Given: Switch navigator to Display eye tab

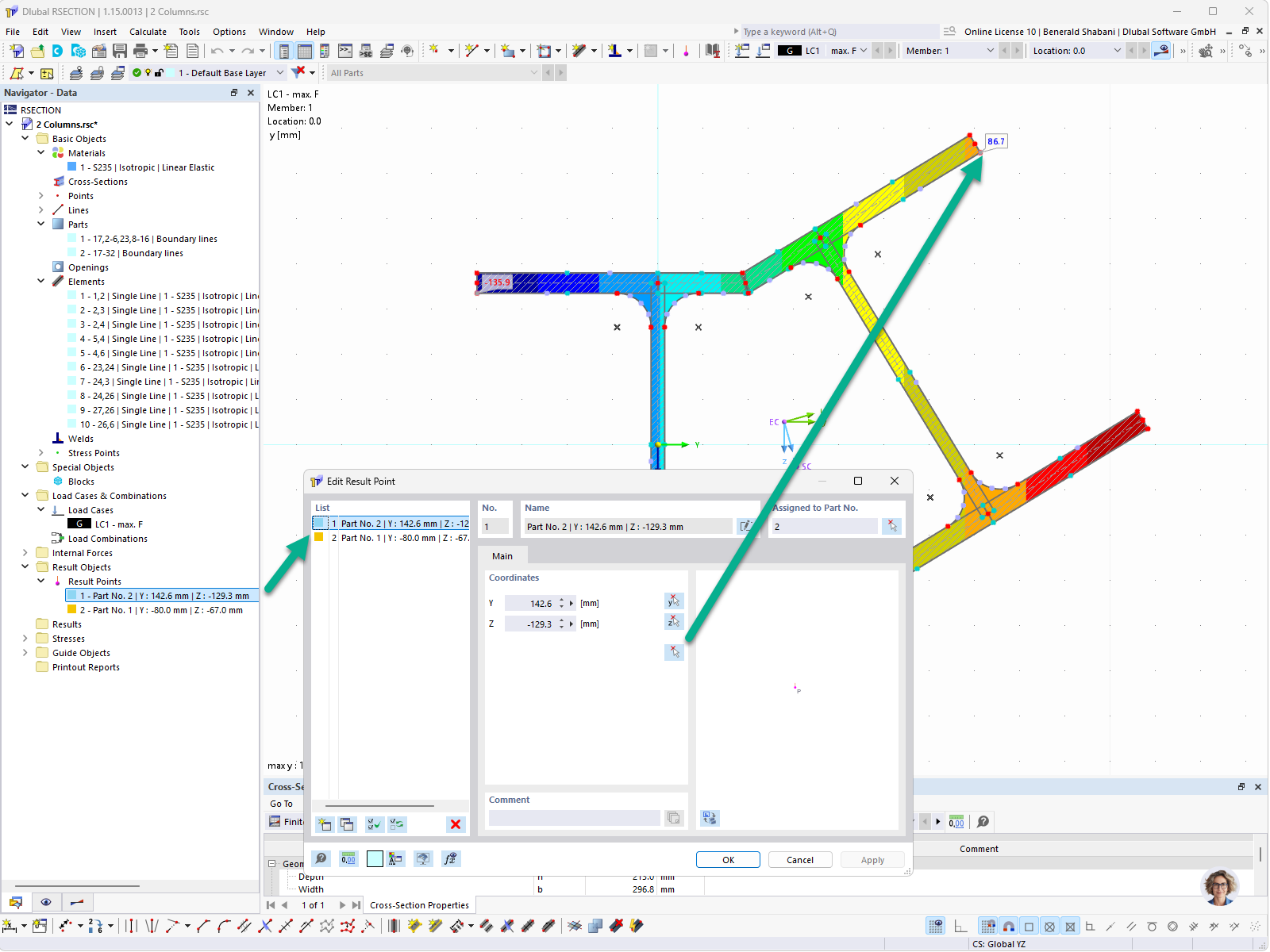Looking at the screenshot, I should 46,902.
